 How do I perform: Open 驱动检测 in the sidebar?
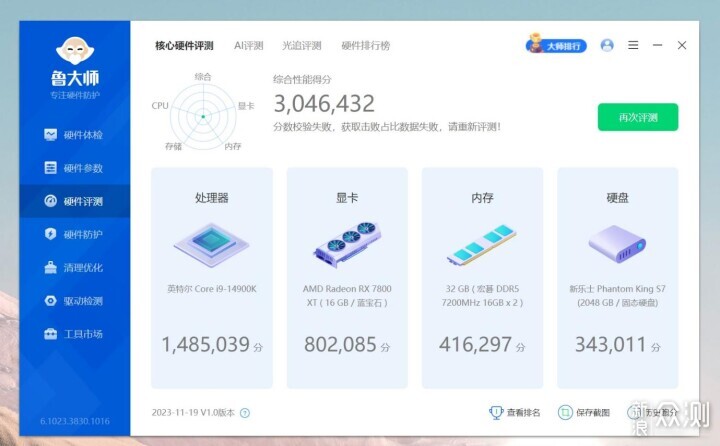coord(74,301)
